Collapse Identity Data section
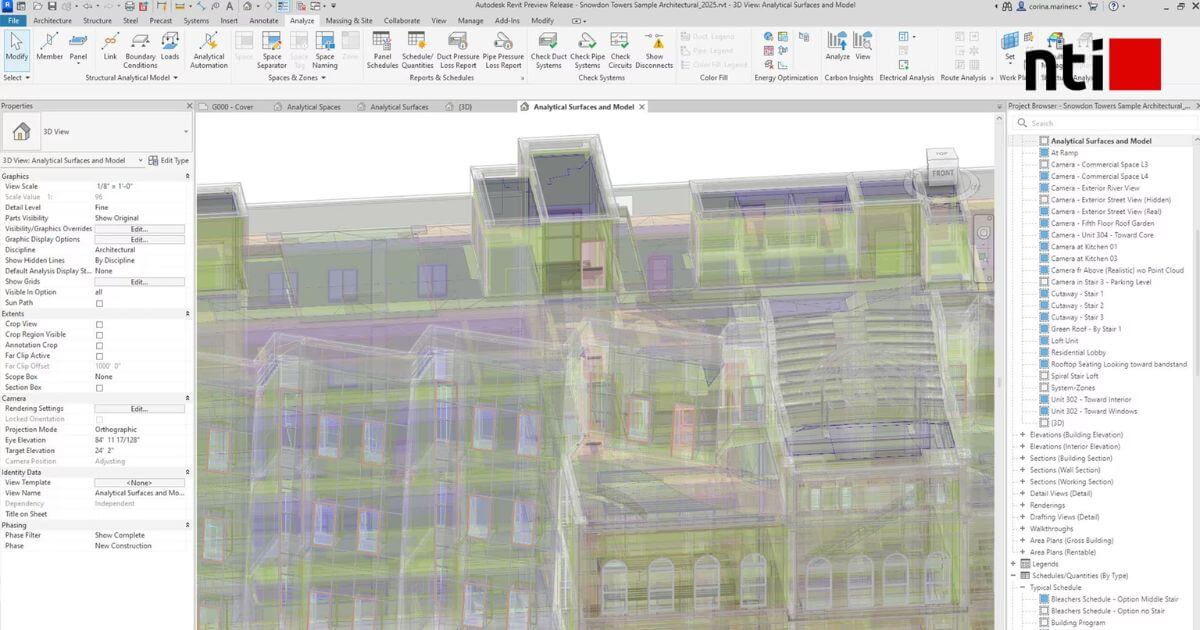The width and height of the screenshot is (1200, 630). 188,472
